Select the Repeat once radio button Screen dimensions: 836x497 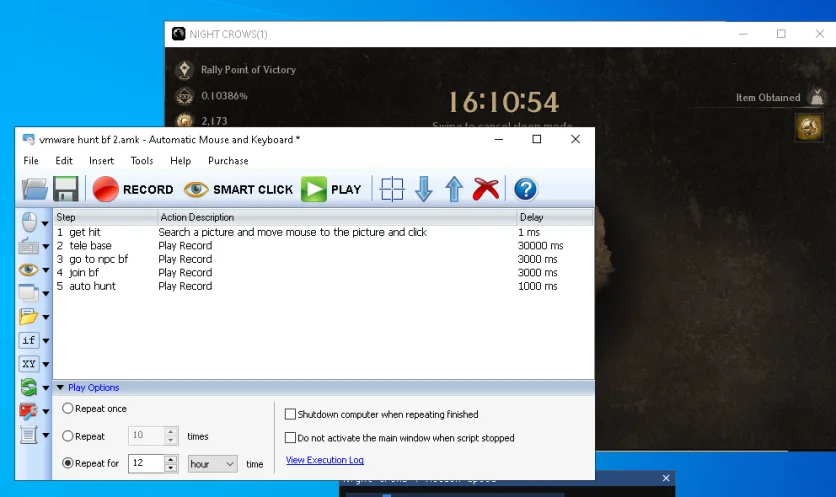pyautogui.click(x=68, y=408)
